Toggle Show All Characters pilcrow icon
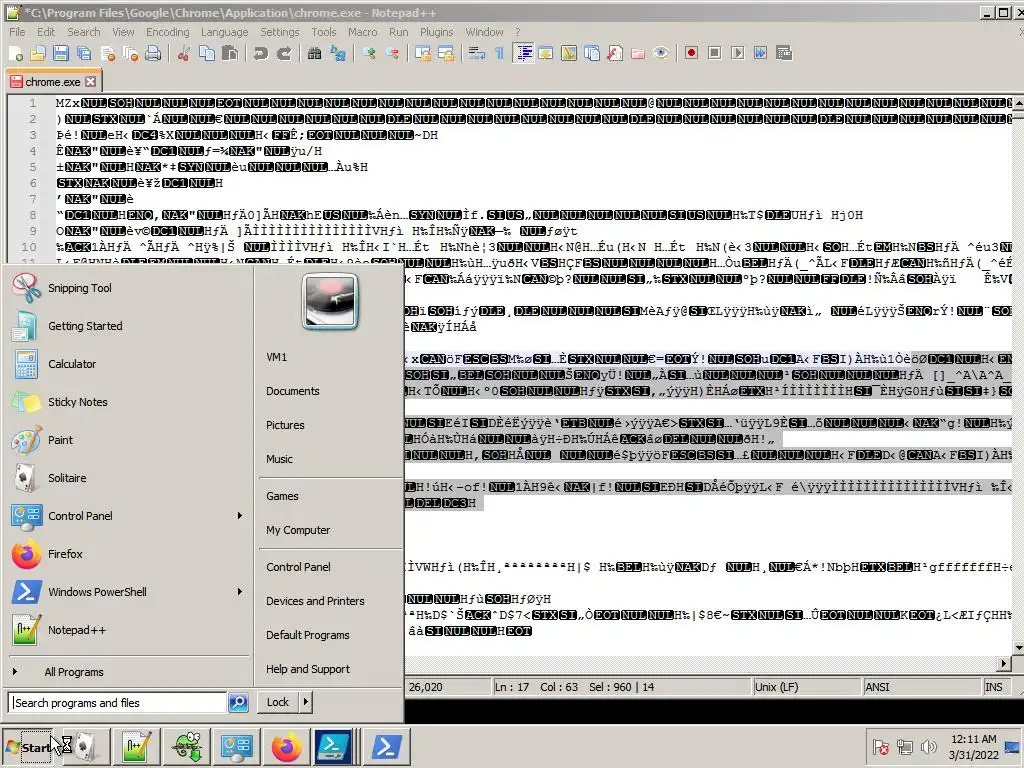 pyautogui.click(x=500, y=53)
